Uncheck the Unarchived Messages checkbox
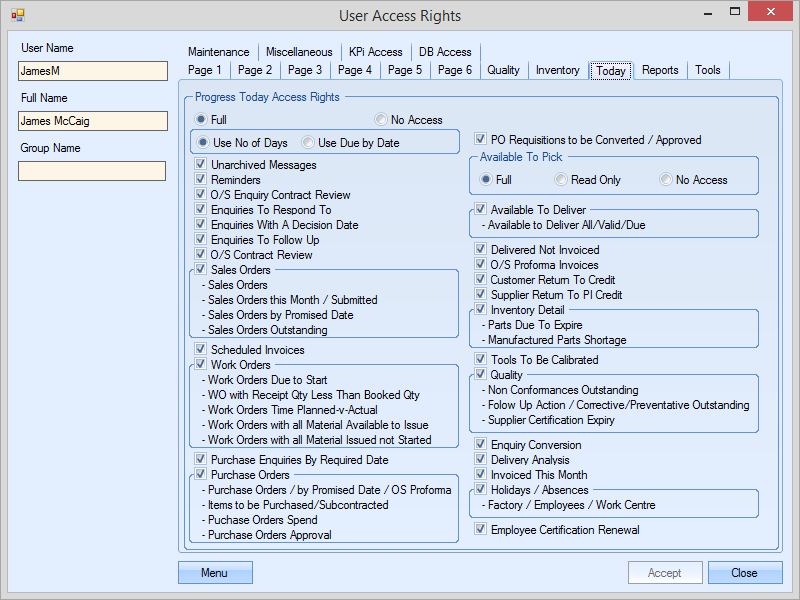The width and height of the screenshot is (800, 600). point(202,165)
